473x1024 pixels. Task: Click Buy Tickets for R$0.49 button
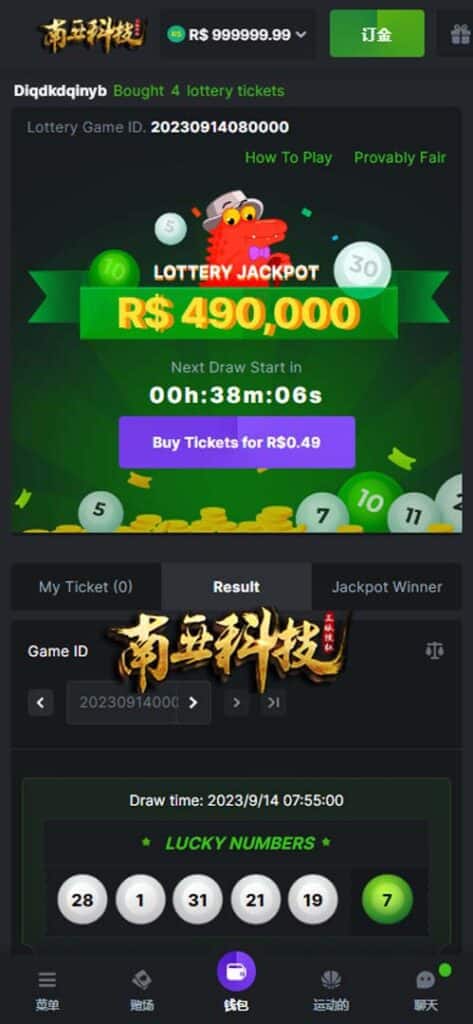(x=236, y=442)
